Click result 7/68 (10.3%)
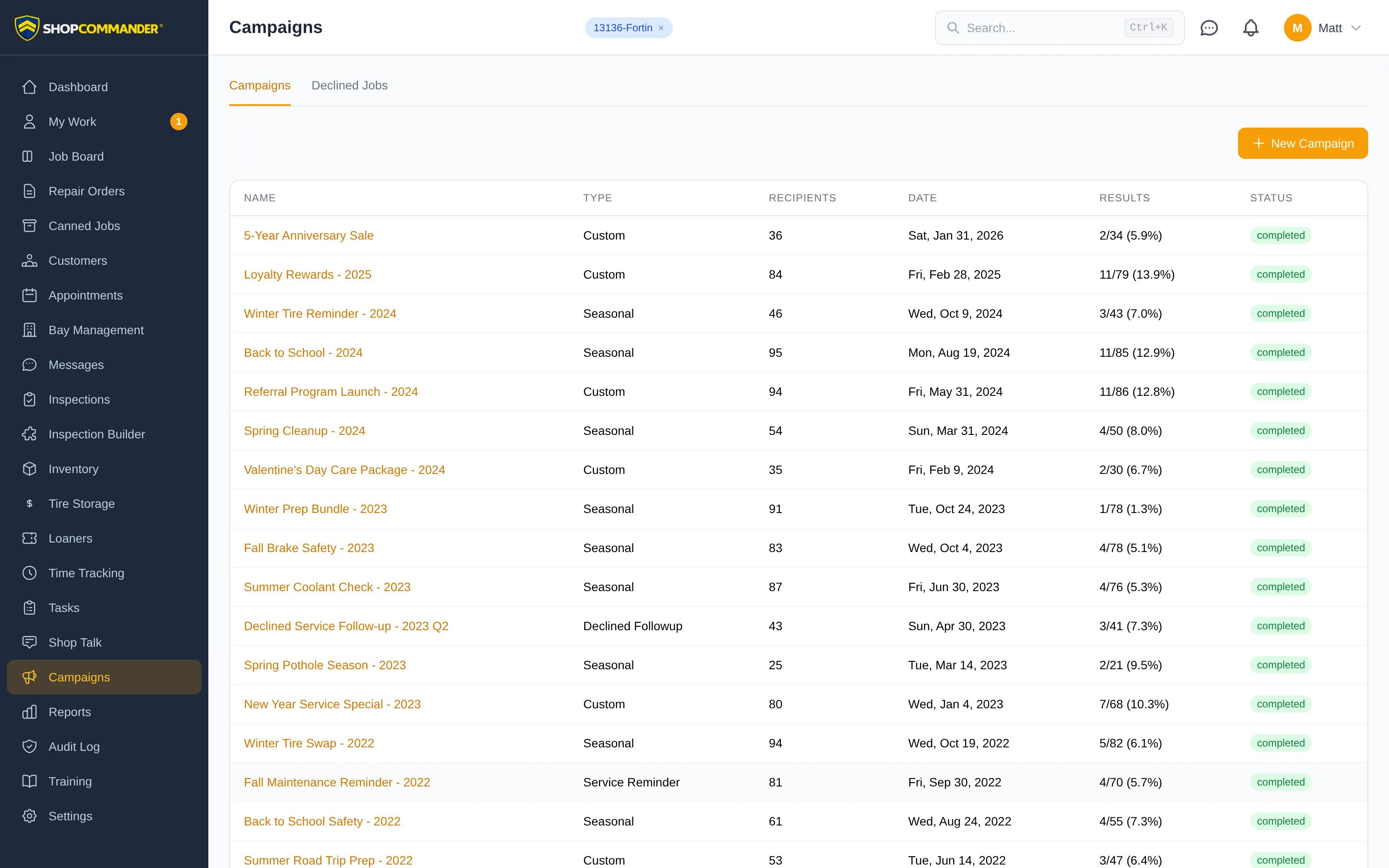This screenshot has height=868, width=1389. click(x=1134, y=704)
